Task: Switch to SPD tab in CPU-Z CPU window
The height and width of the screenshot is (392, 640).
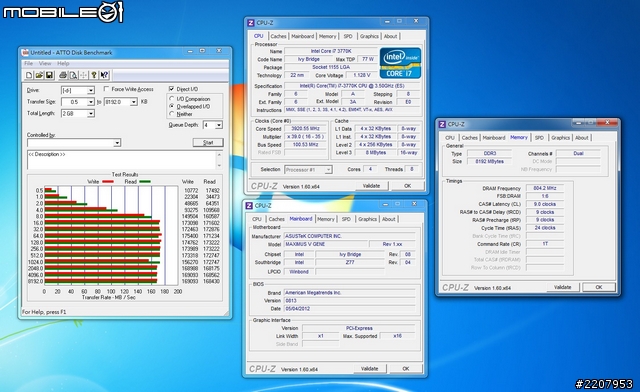Action: tap(348, 36)
